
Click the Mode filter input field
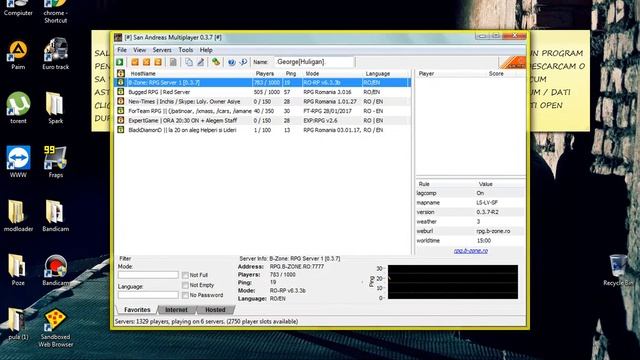pos(148,275)
